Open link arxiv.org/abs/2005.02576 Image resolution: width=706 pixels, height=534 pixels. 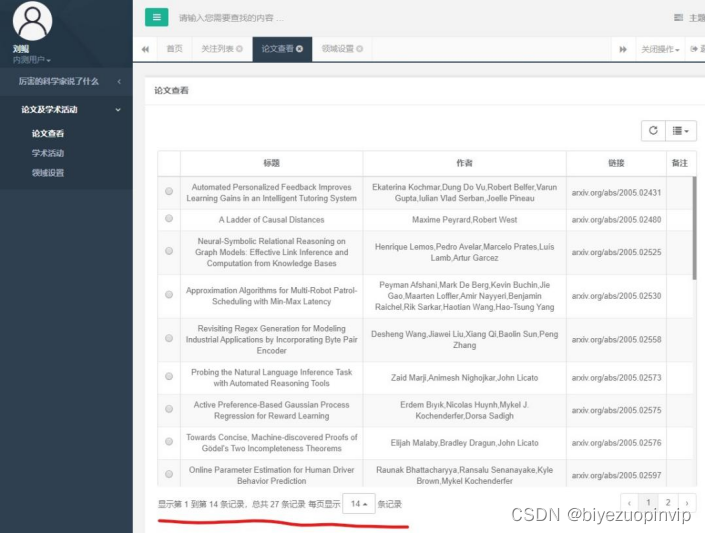(x=616, y=443)
